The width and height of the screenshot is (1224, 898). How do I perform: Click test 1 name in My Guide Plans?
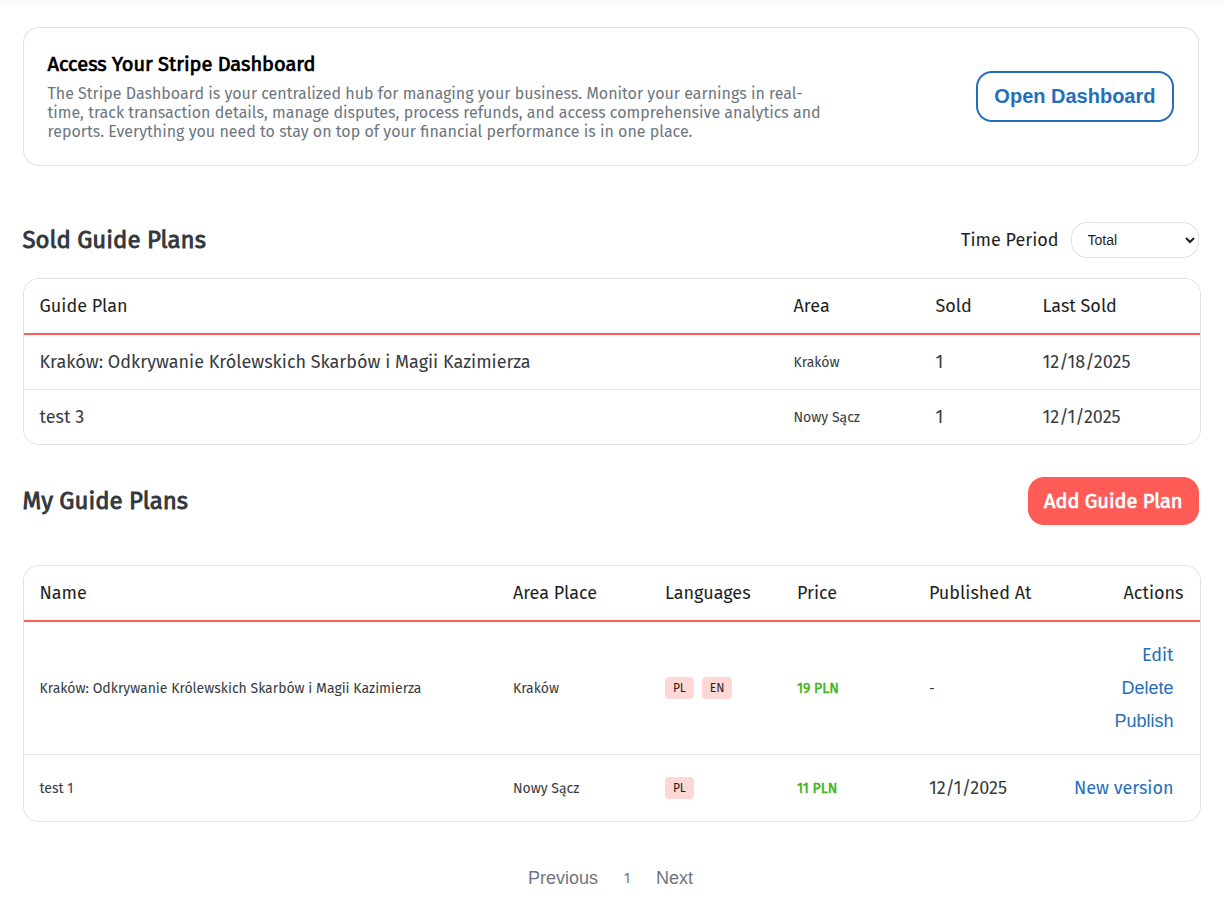[57, 788]
